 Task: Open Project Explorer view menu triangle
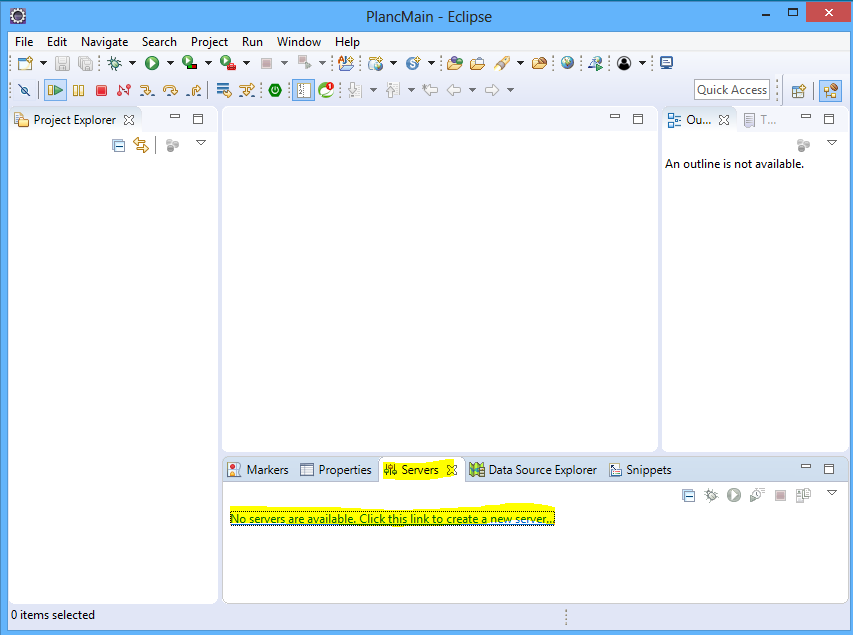(x=201, y=144)
